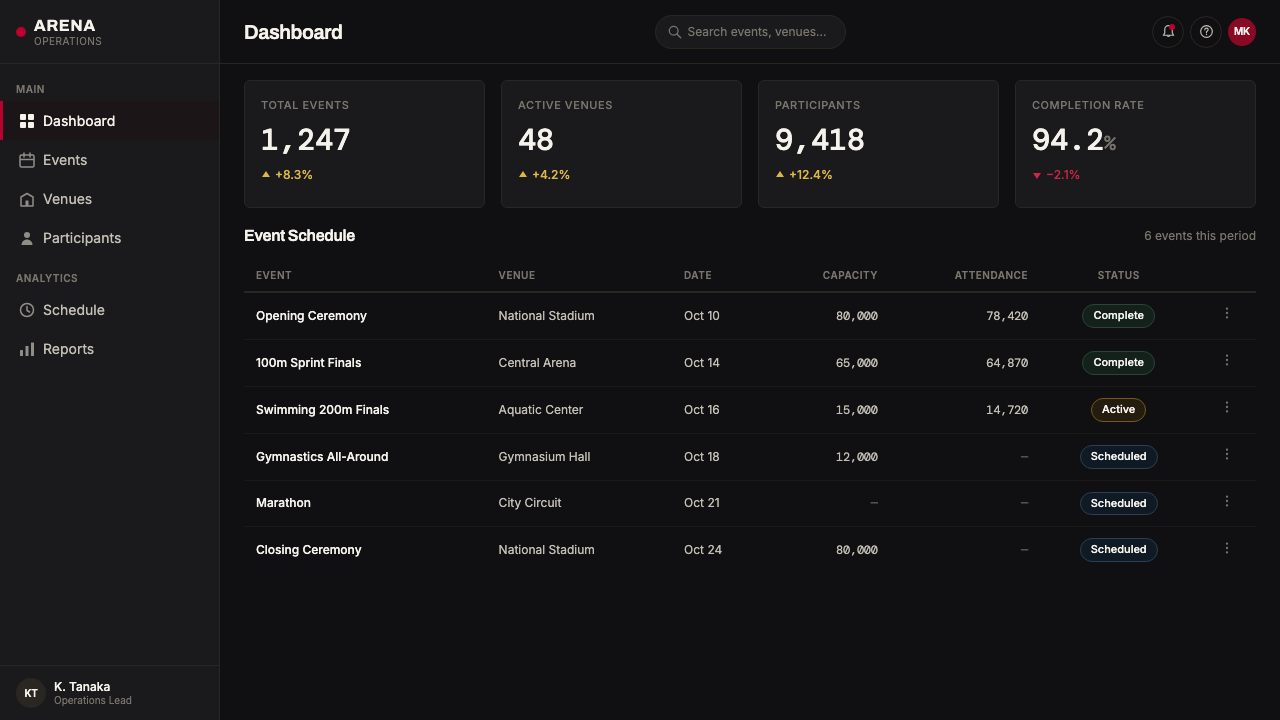Click the Events calendar icon in sidebar
The image size is (1280, 720).
tap(27, 160)
